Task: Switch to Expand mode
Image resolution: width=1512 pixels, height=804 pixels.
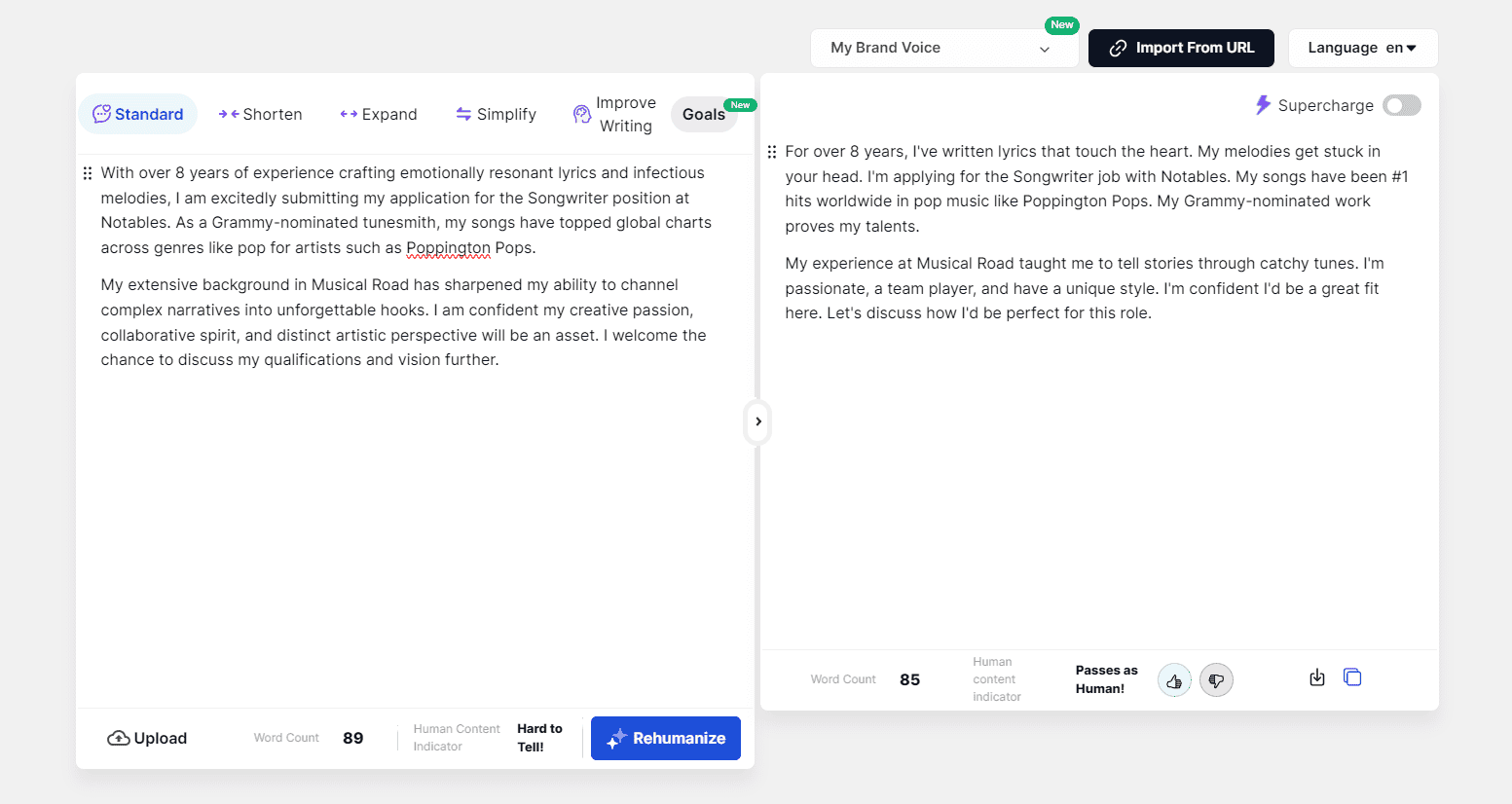Action: click(379, 114)
